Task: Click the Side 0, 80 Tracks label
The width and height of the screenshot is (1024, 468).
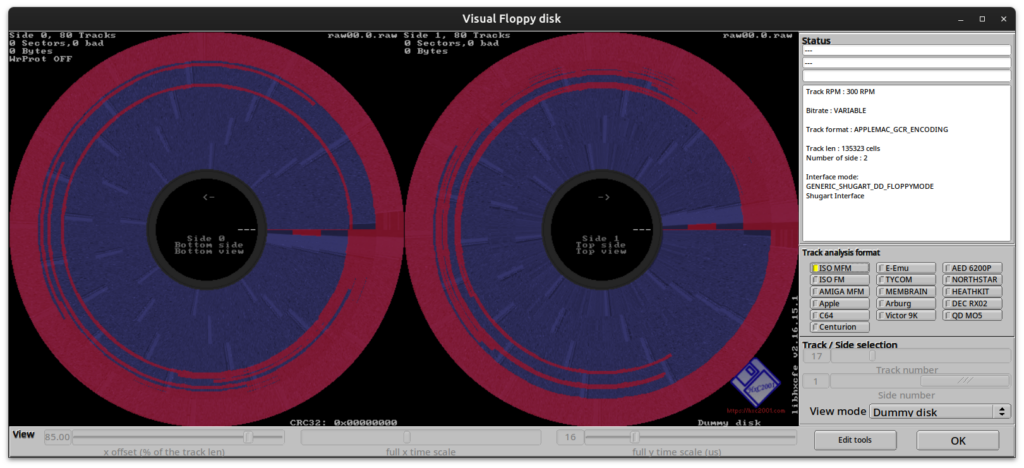Action: (x=63, y=35)
